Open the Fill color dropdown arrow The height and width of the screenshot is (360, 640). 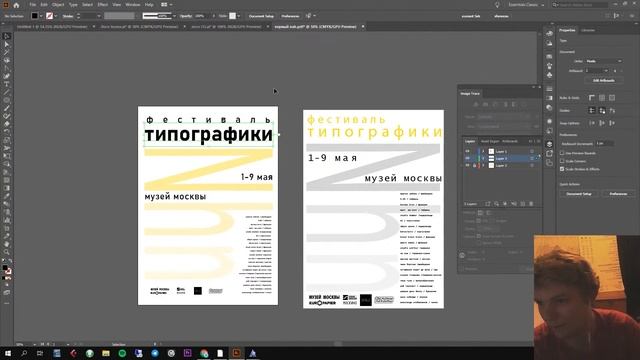tap(41, 16)
